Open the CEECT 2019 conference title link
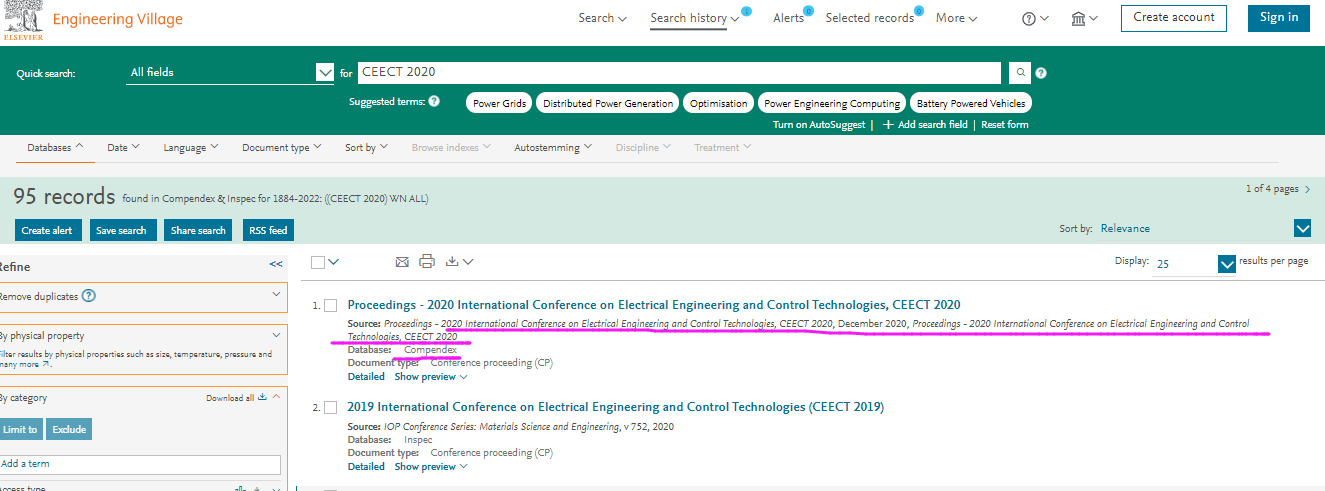The image size is (1325, 491). point(615,407)
